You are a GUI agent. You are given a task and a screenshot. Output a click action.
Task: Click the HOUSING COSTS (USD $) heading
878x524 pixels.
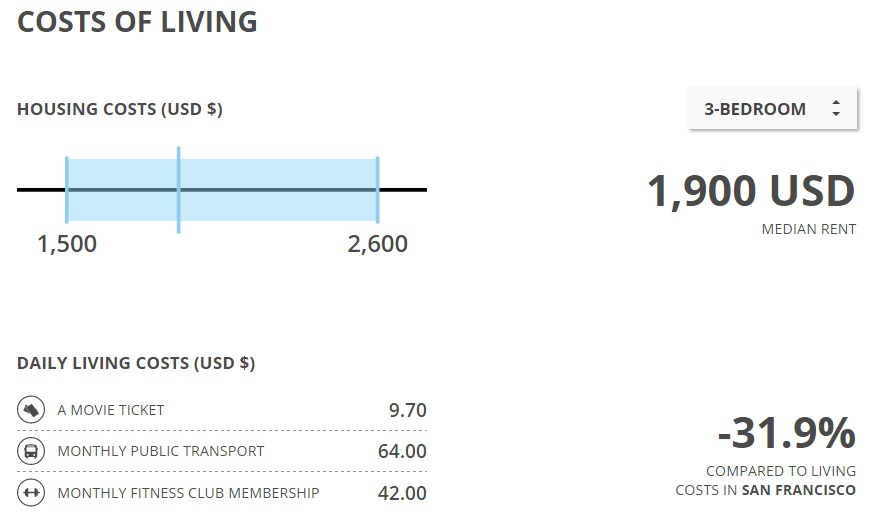click(x=120, y=109)
